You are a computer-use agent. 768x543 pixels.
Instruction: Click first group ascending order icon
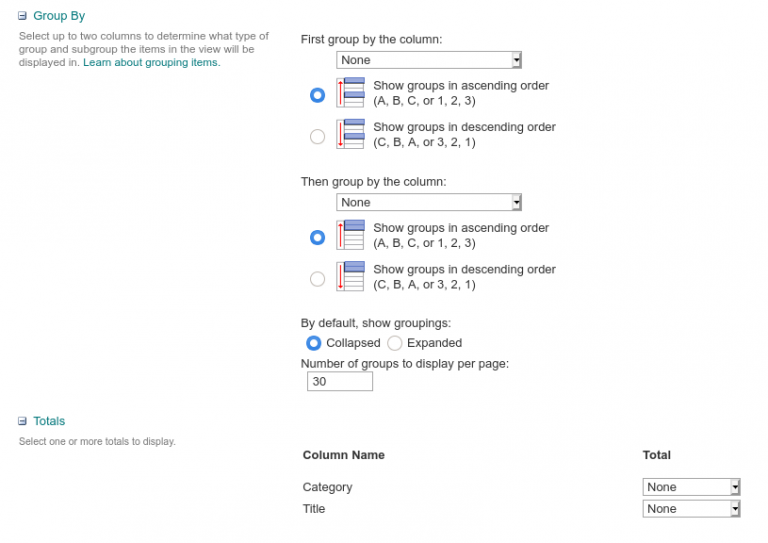tap(350, 93)
